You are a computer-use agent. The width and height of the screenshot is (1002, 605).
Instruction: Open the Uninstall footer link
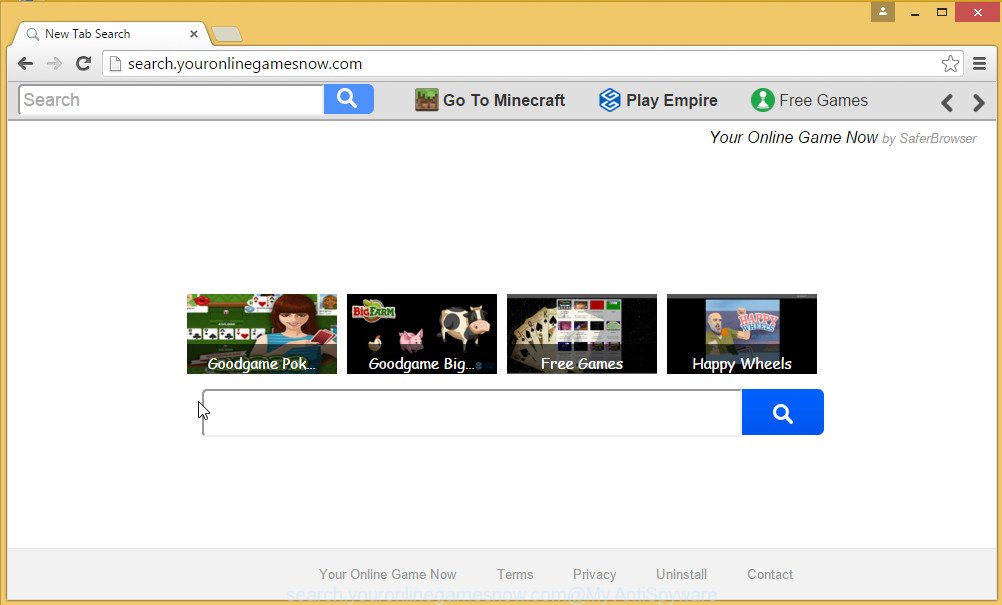[x=681, y=574]
